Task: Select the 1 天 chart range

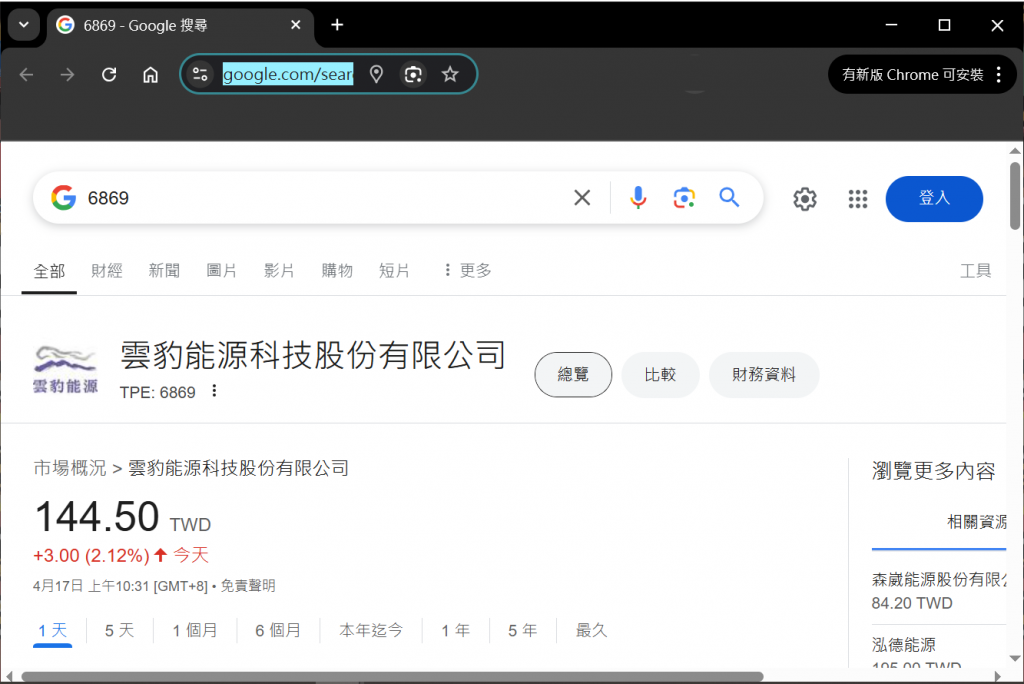Action: (52, 630)
